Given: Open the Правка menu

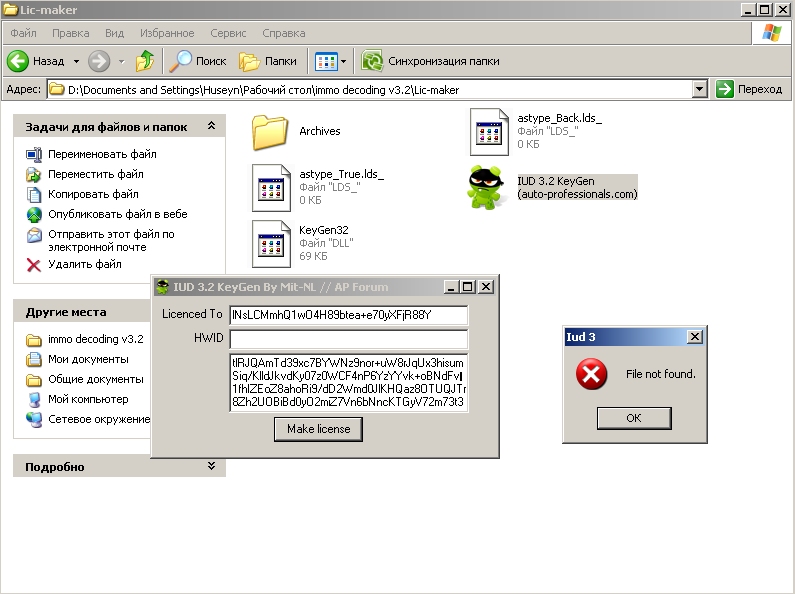Looking at the screenshot, I should pyautogui.click(x=70, y=33).
